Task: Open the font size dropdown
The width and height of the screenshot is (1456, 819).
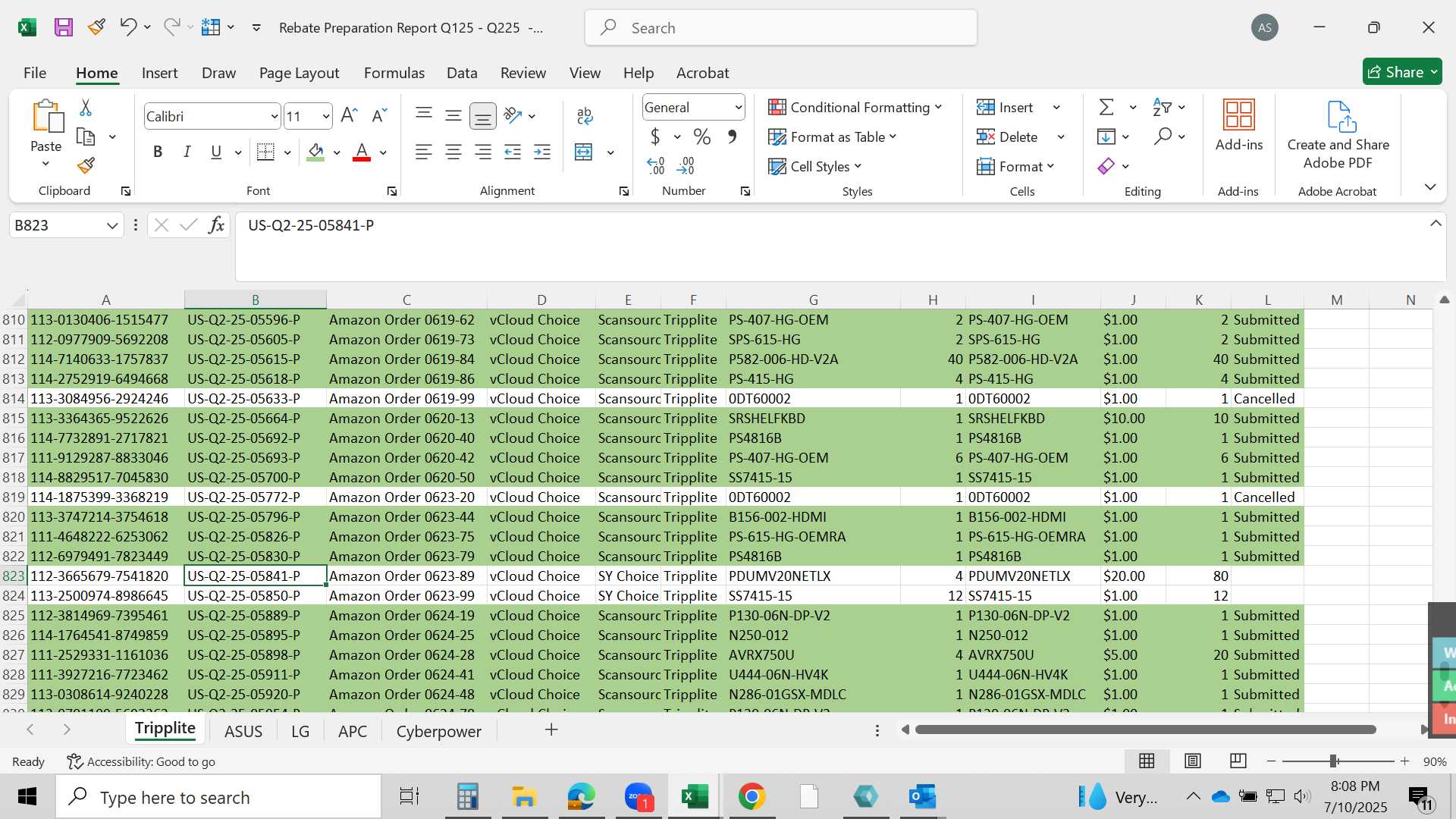Action: (x=326, y=117)
